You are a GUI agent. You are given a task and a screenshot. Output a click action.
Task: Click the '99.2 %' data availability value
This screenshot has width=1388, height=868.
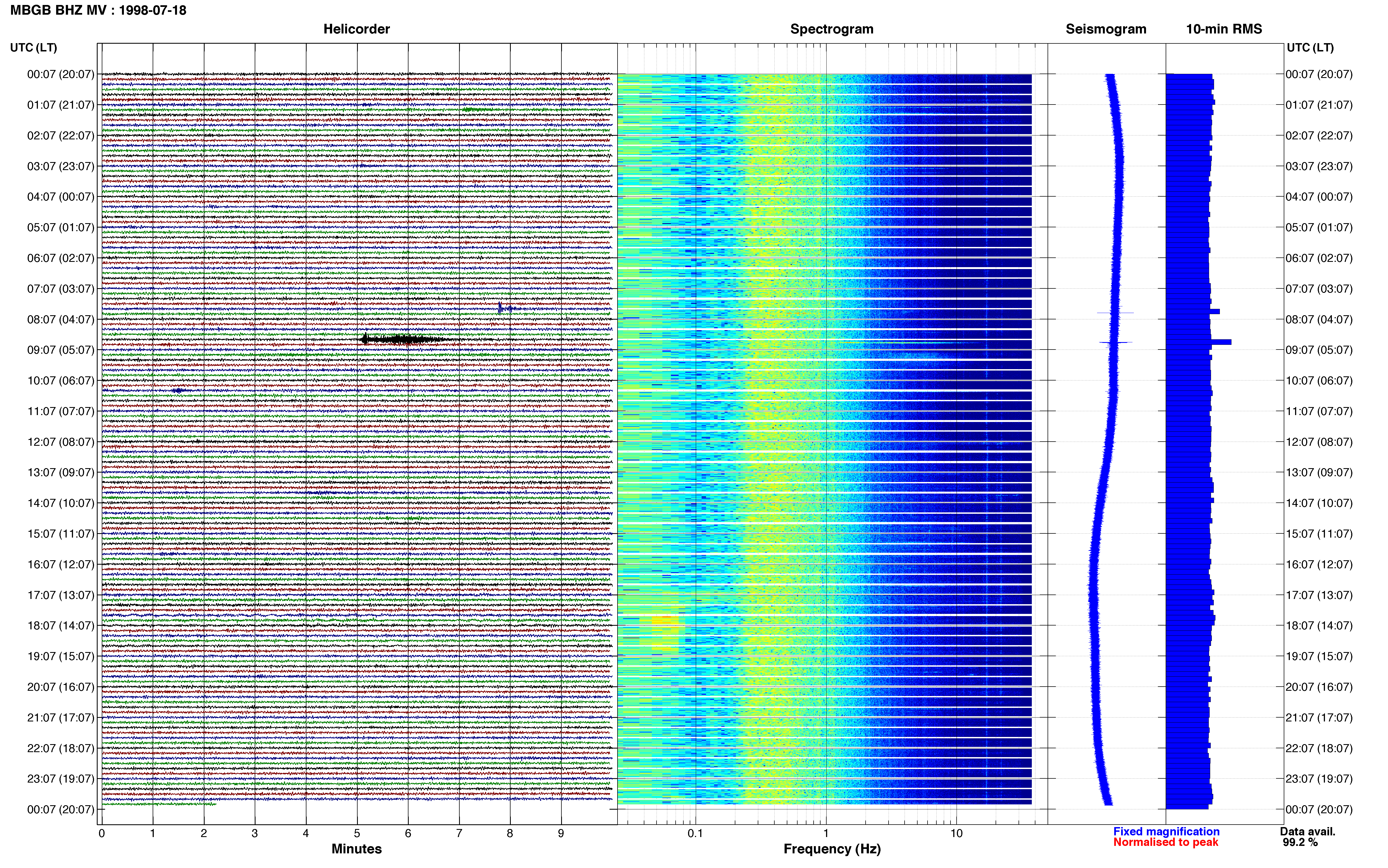click(1300, 842)
